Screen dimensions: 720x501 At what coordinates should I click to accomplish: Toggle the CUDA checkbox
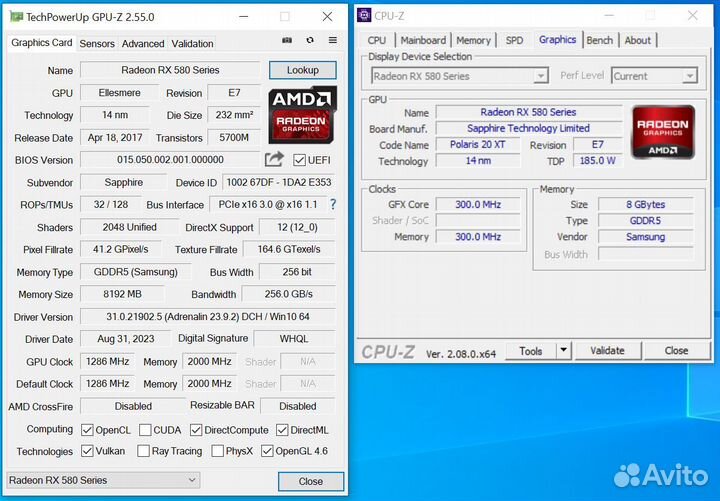145,430
